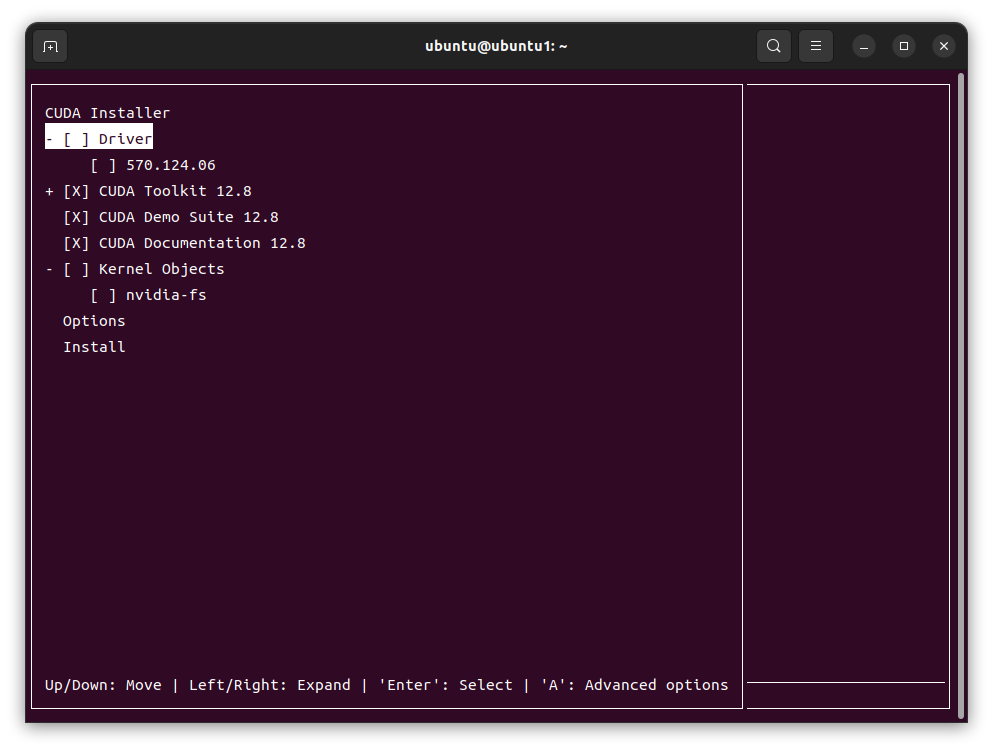Open the terminal search
The height and width of the screenshot is (751, 993).
pos(773,46)
